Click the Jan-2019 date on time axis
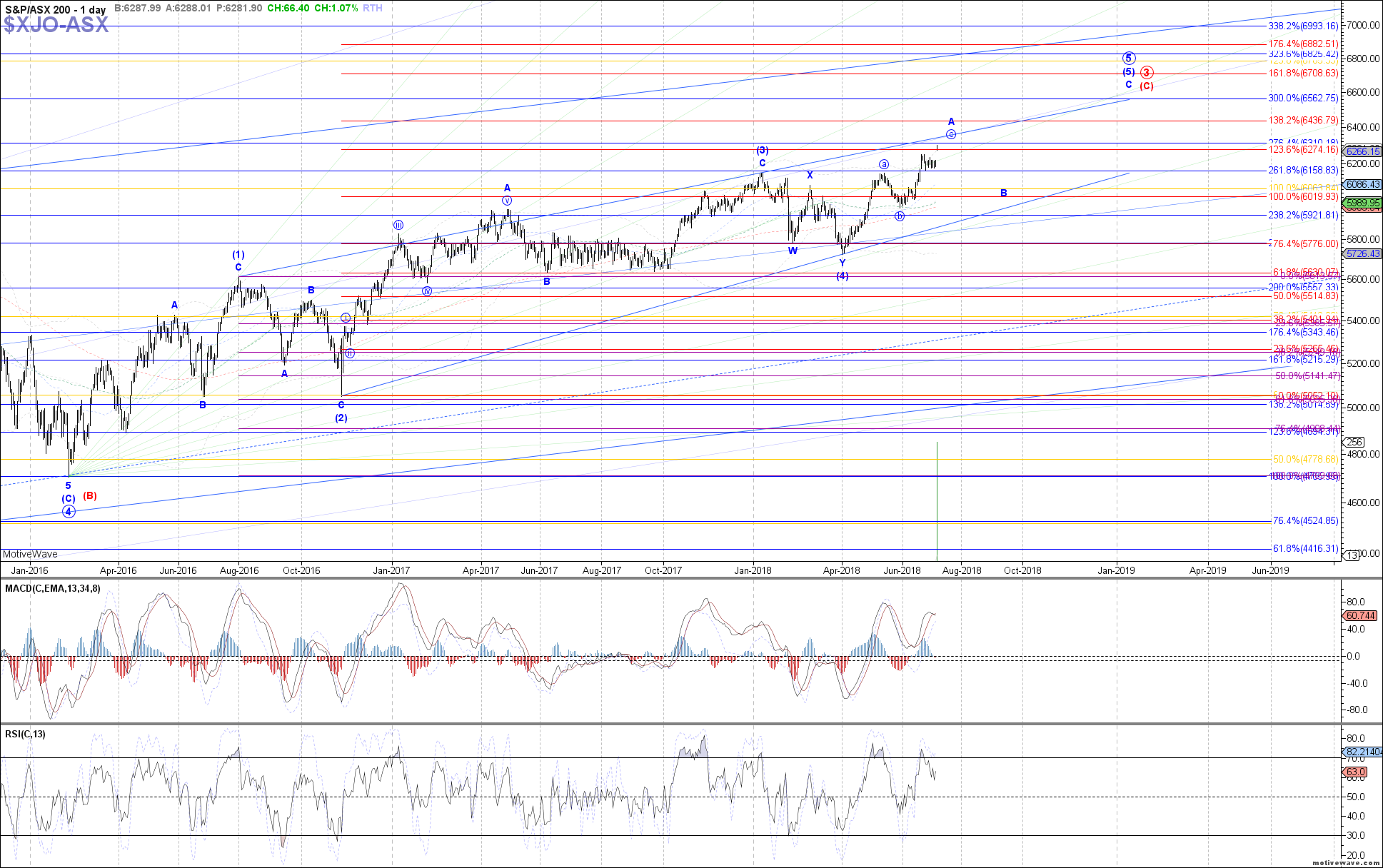 tap(1116, 570)
